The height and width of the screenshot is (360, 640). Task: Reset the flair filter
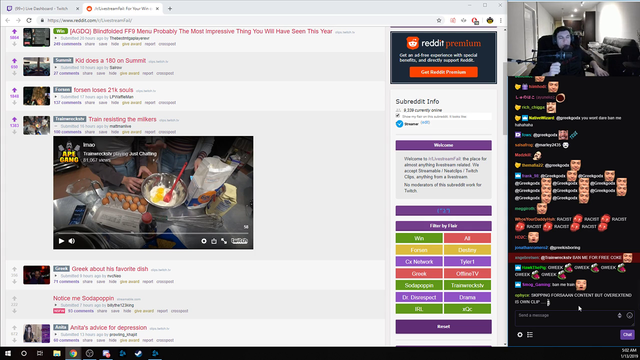click(x=443, y=327)
